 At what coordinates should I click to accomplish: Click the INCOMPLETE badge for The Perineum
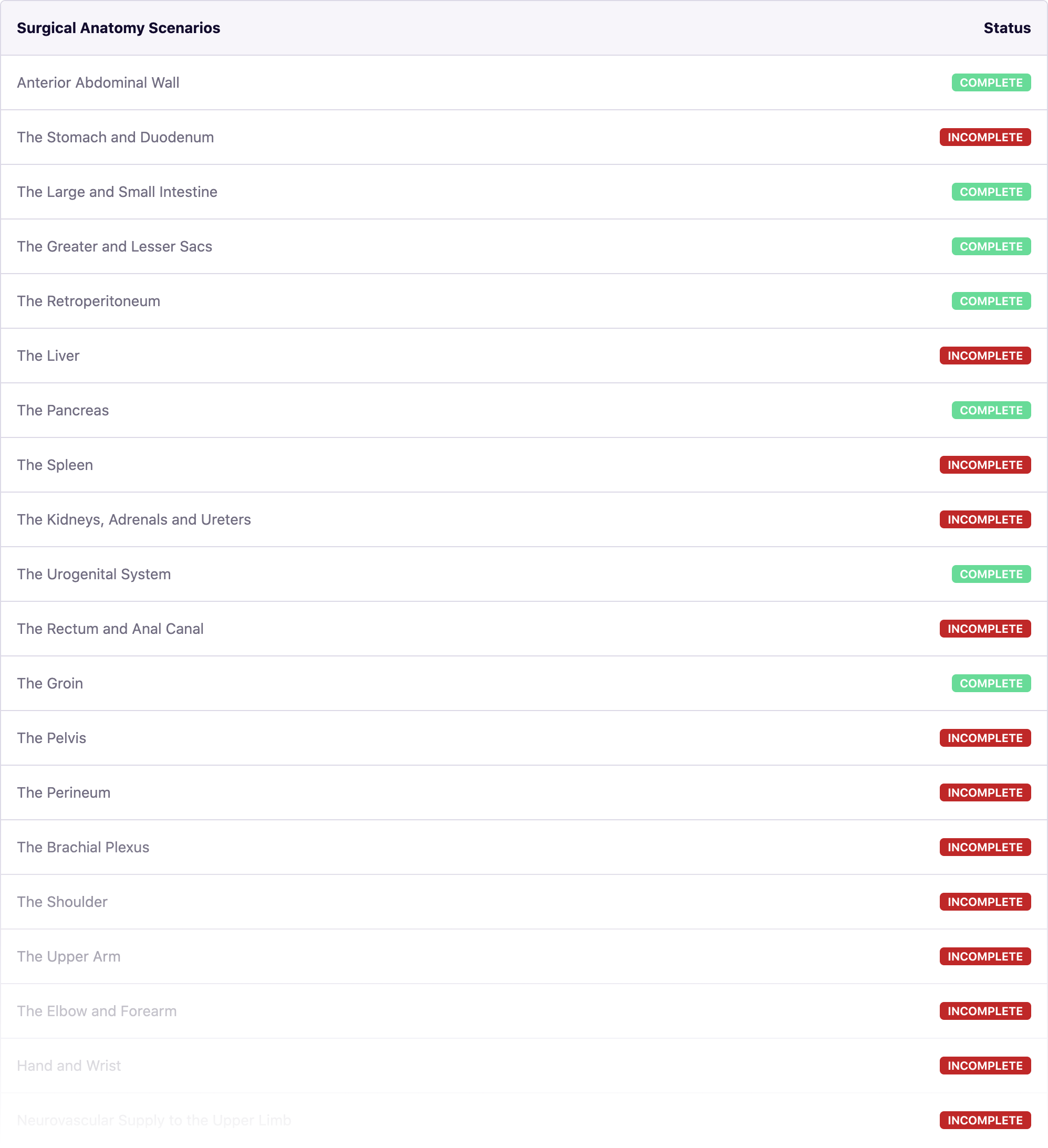click(984, 793)
